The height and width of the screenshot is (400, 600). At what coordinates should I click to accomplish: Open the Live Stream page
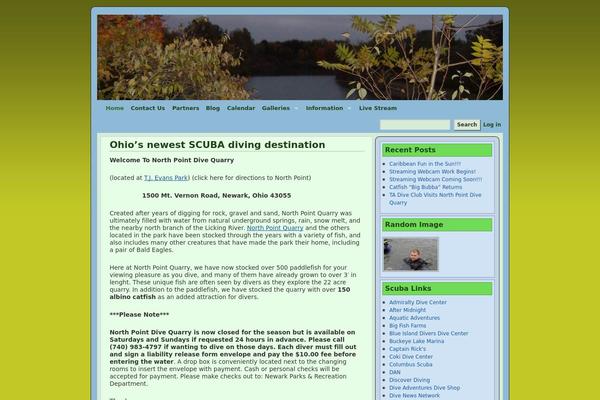point(378,108)
